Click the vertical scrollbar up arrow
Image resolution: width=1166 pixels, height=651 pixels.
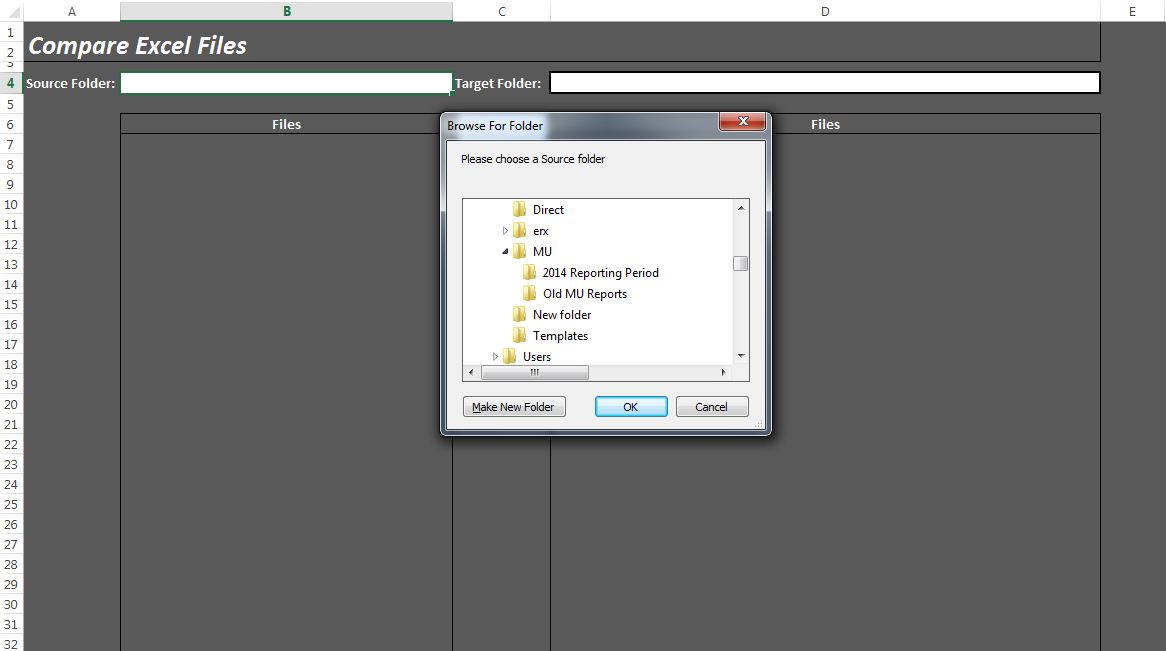pyautogui.click(x=741, y=208)
